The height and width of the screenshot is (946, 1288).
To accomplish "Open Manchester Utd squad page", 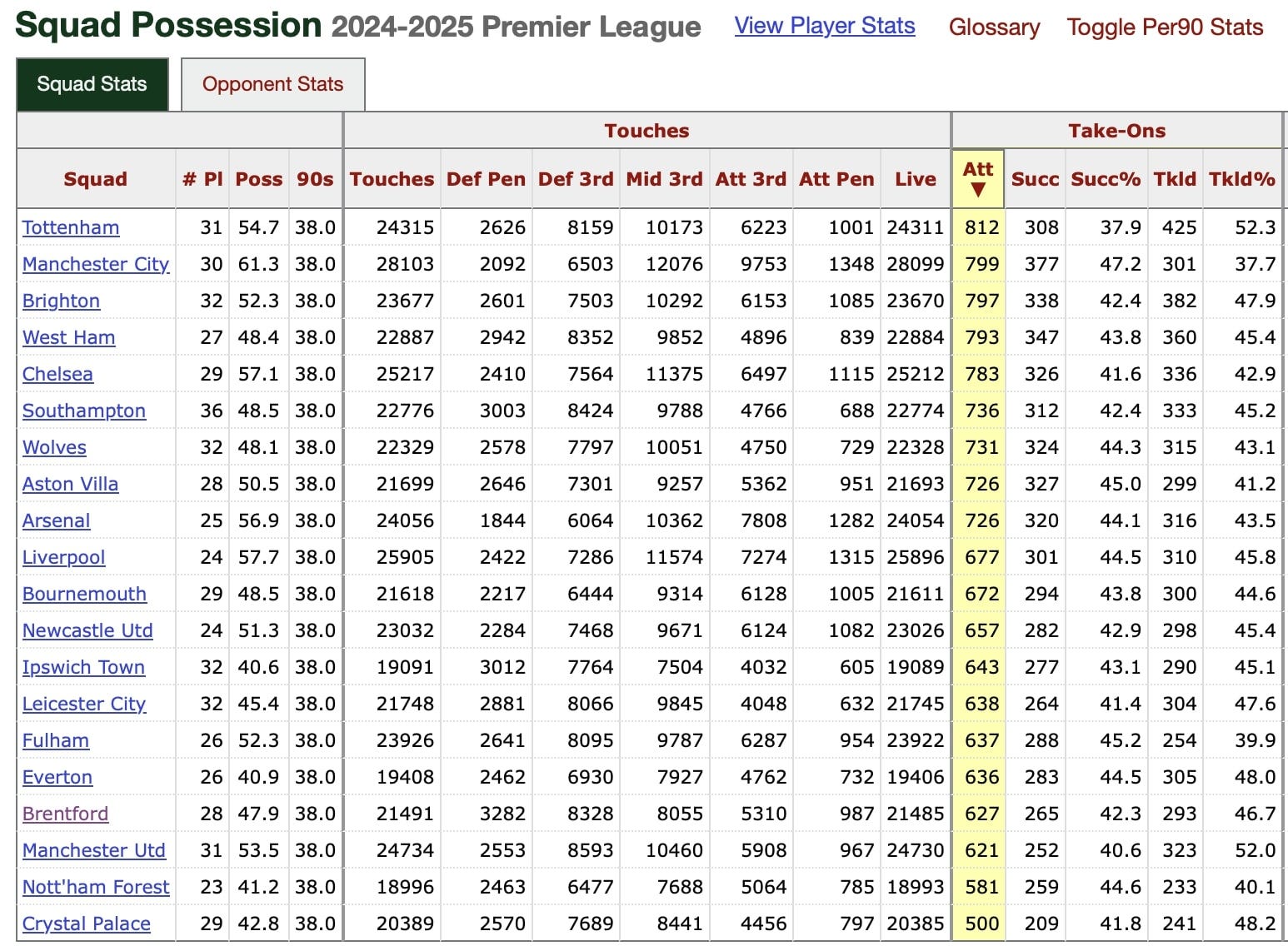I will click(x=94, y=850).
